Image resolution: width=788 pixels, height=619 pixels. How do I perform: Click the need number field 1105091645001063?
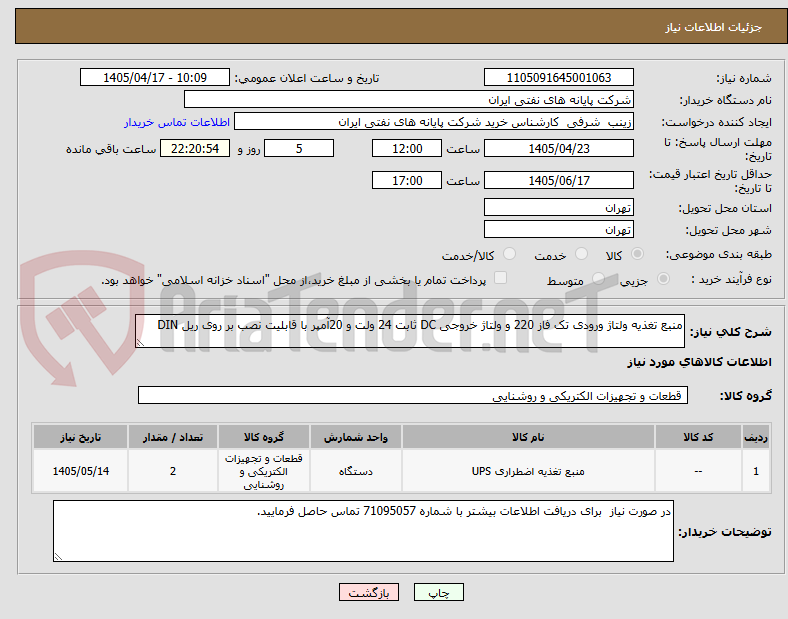(558, 77)
